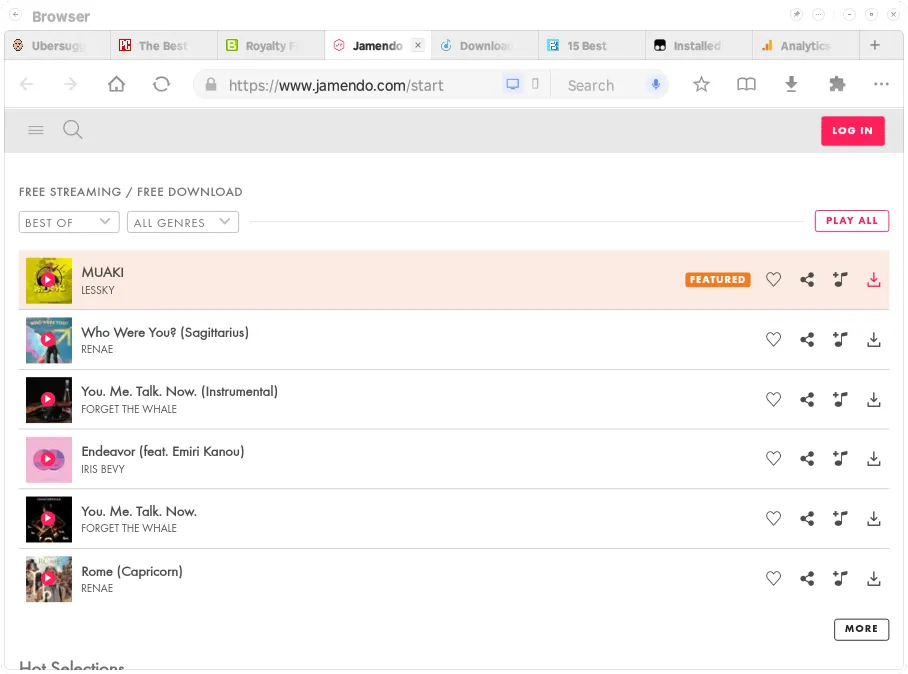Download You. Me. Talk. Now. (Instrumental)
Image resolution: width=908 pixels, height=674 pixels.
[x=873, y=399]
